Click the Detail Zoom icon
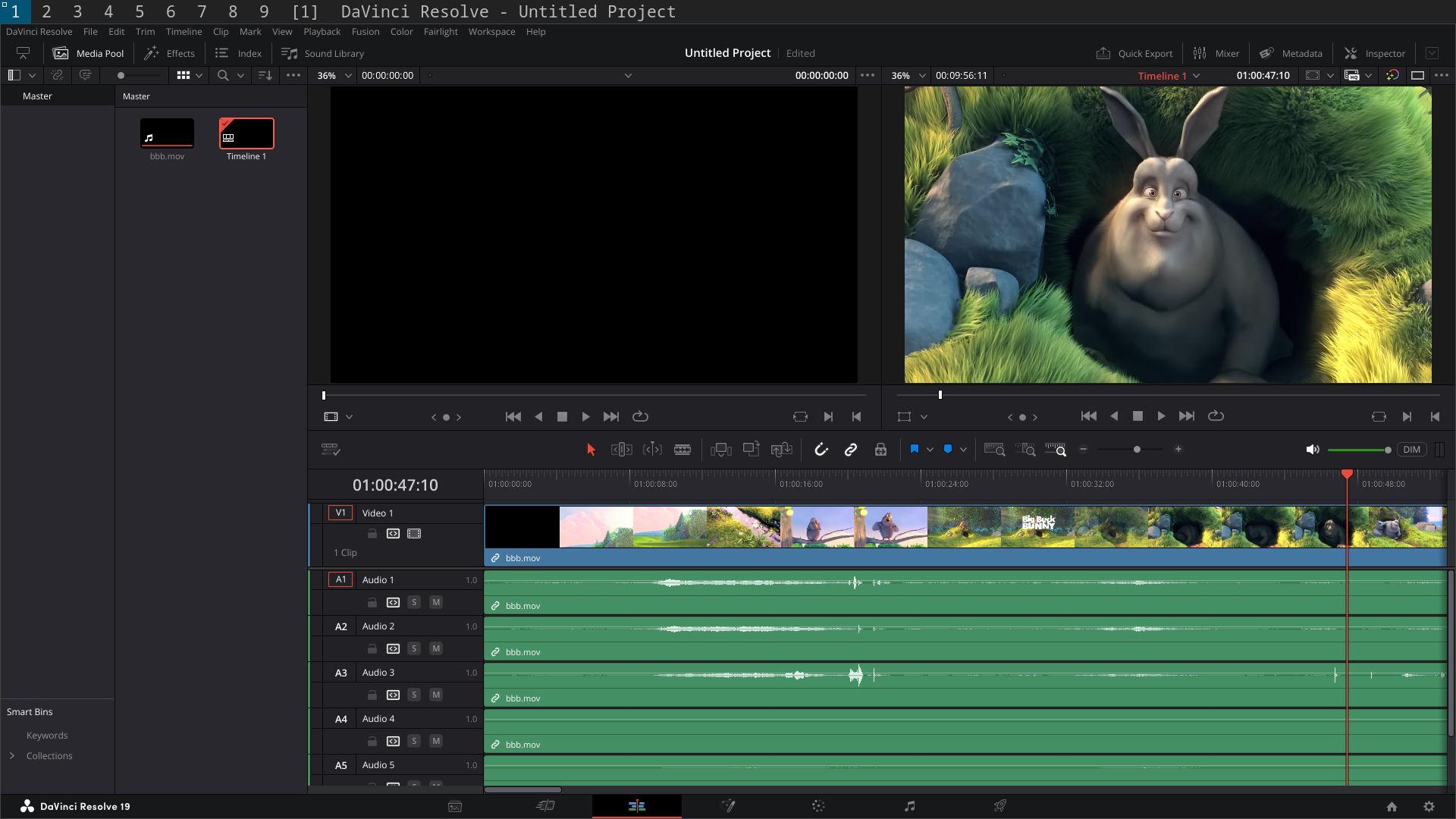The width and height of the screenshot is (1456, 819). 1025,450
